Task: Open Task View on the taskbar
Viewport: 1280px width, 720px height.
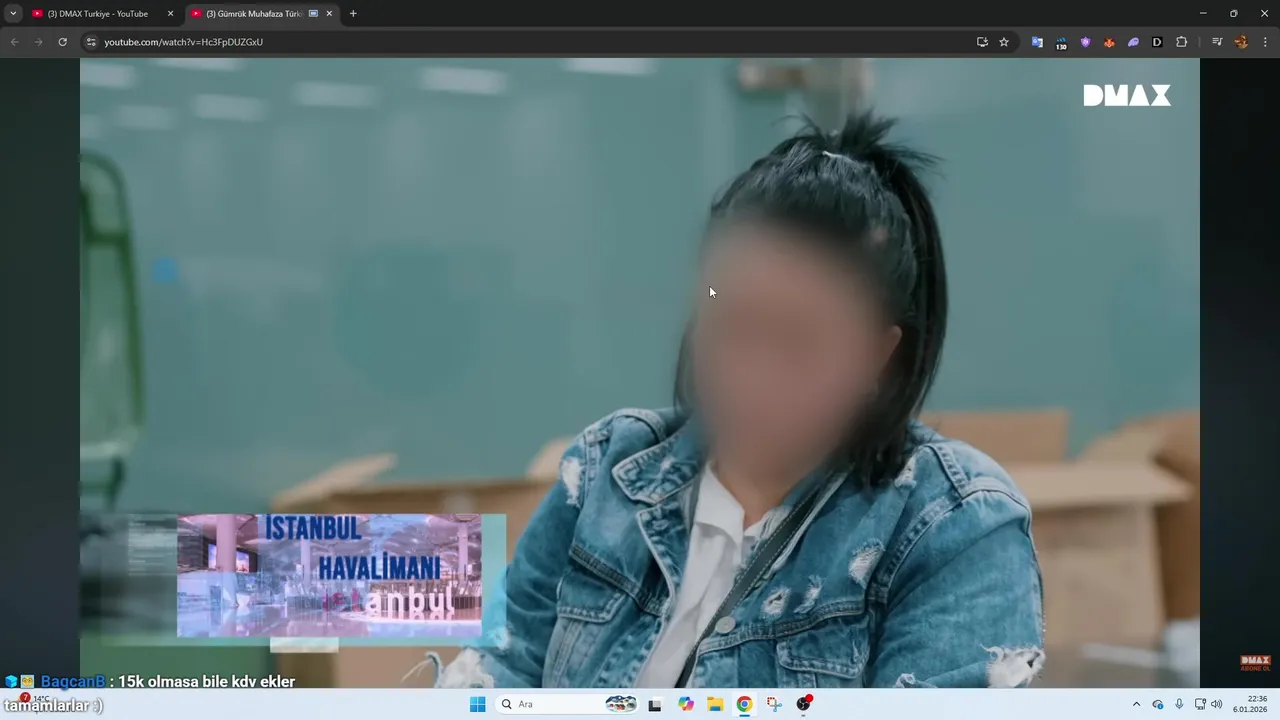Action: [x=655, y=704]
